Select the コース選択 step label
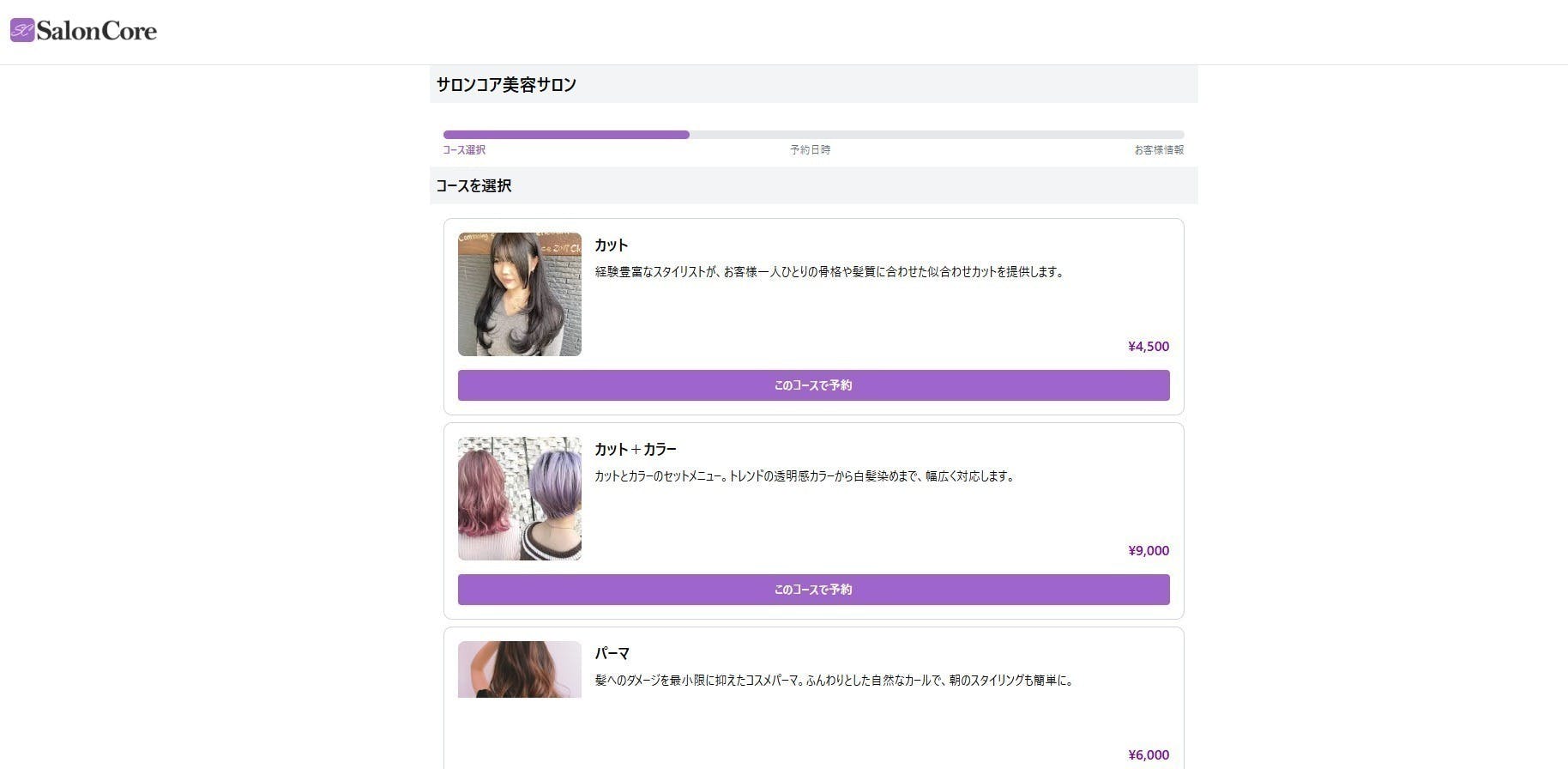This screenshot has width=1568, height=769. coord(464,150)
